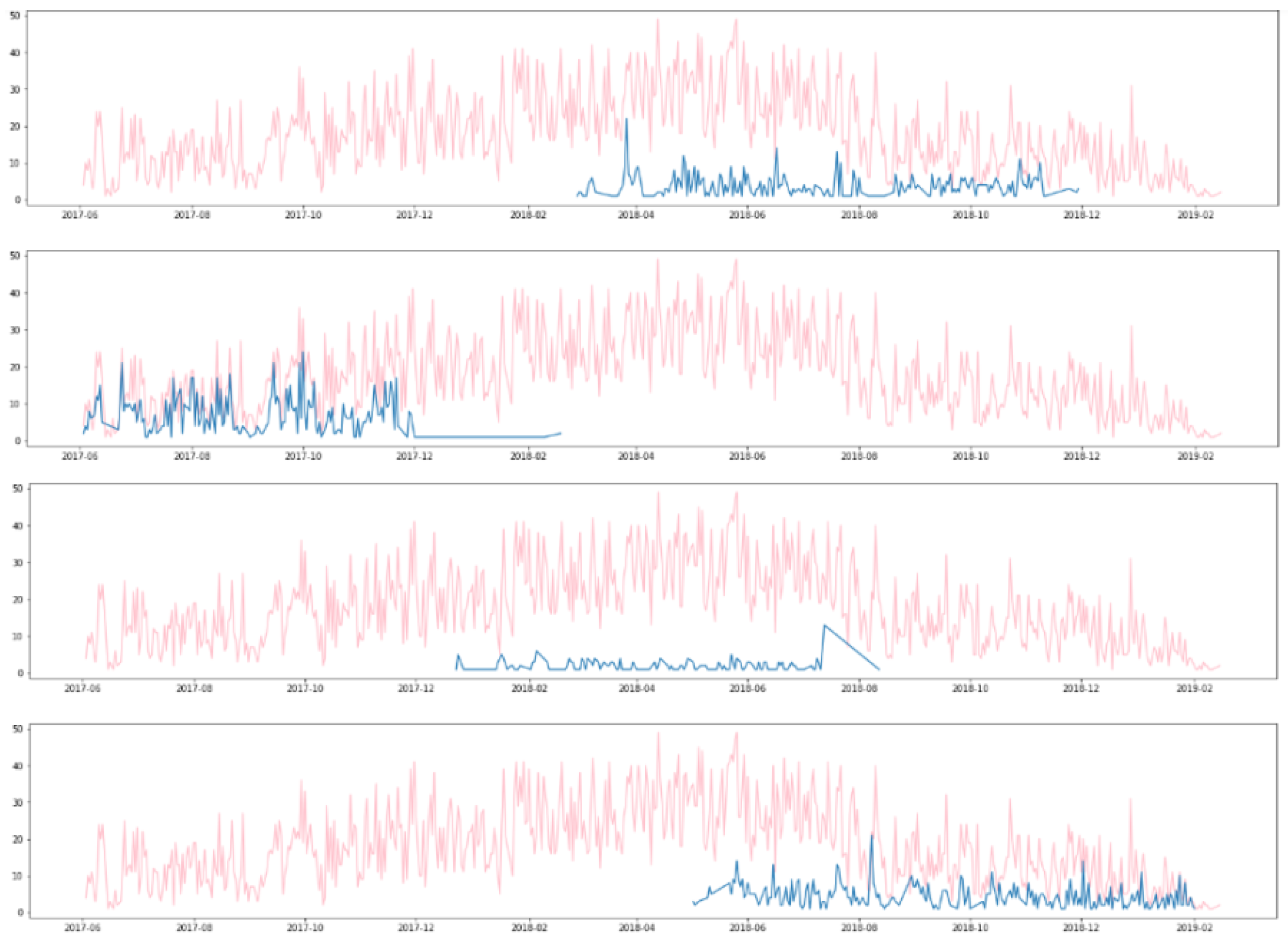
Task: Click the 2017-10 label on the second chart
Action: tap(303, 456)
